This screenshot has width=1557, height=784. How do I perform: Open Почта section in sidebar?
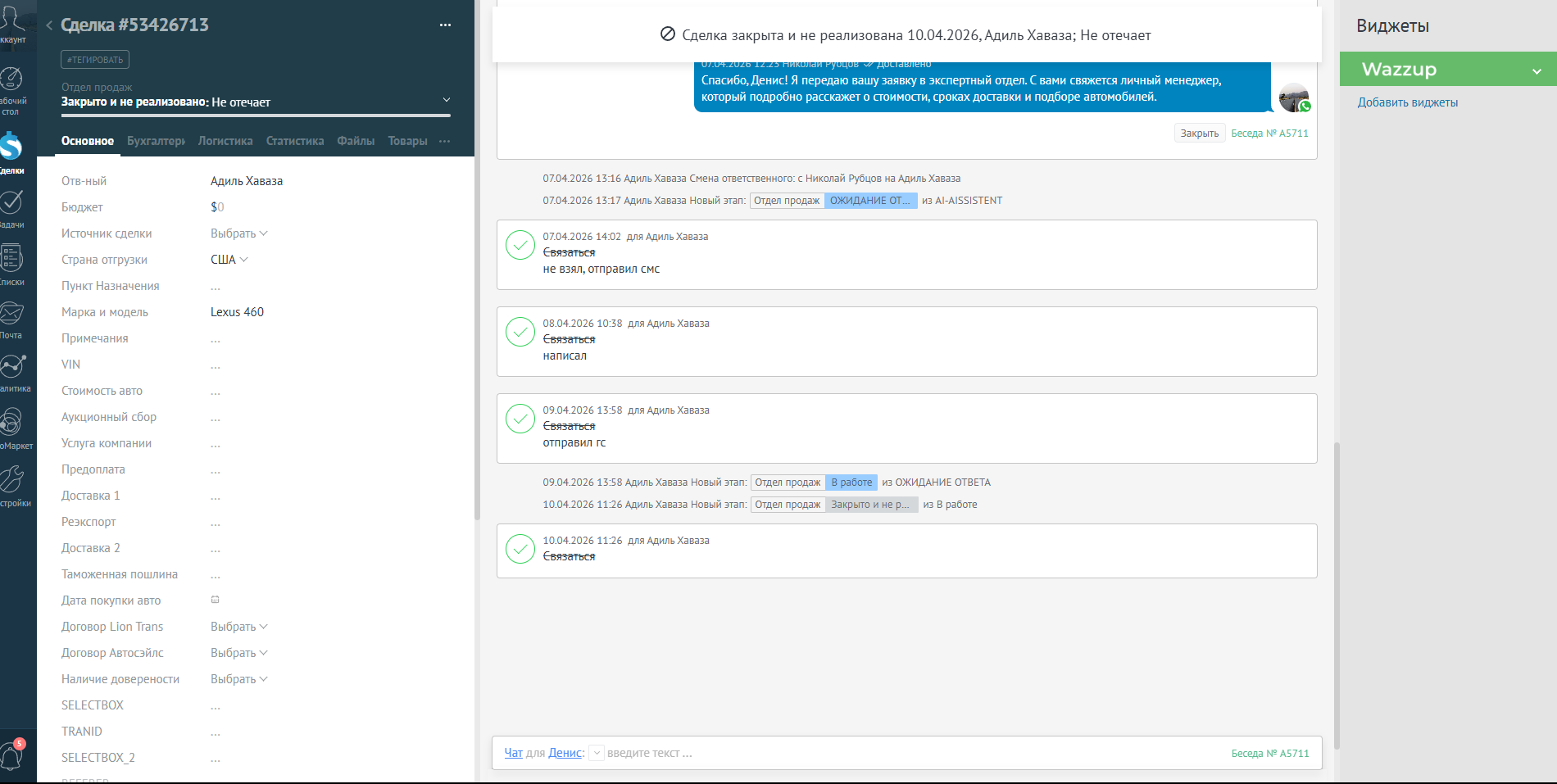[x=11, y=319]
